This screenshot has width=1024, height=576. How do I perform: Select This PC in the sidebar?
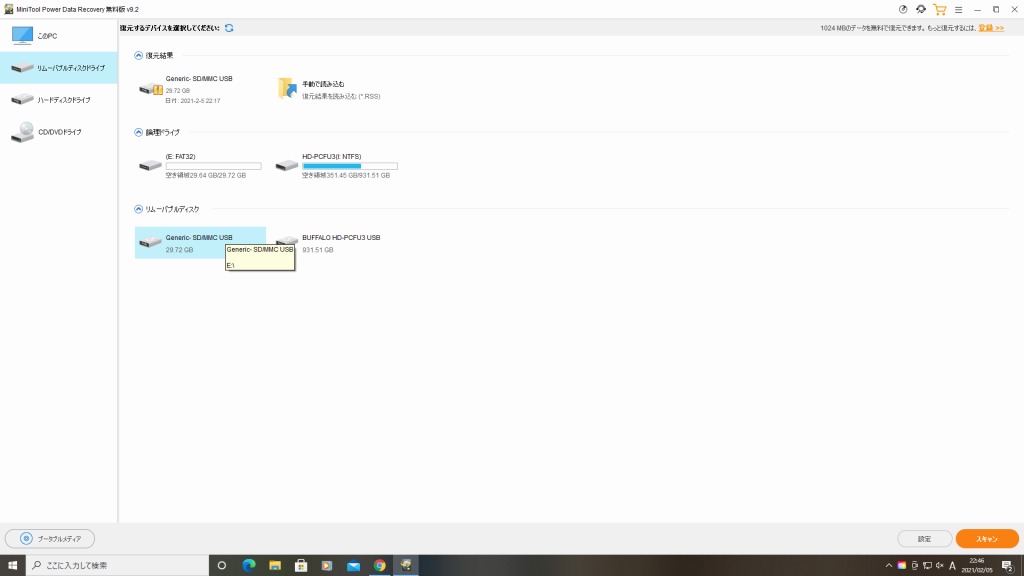click(58, 35)
